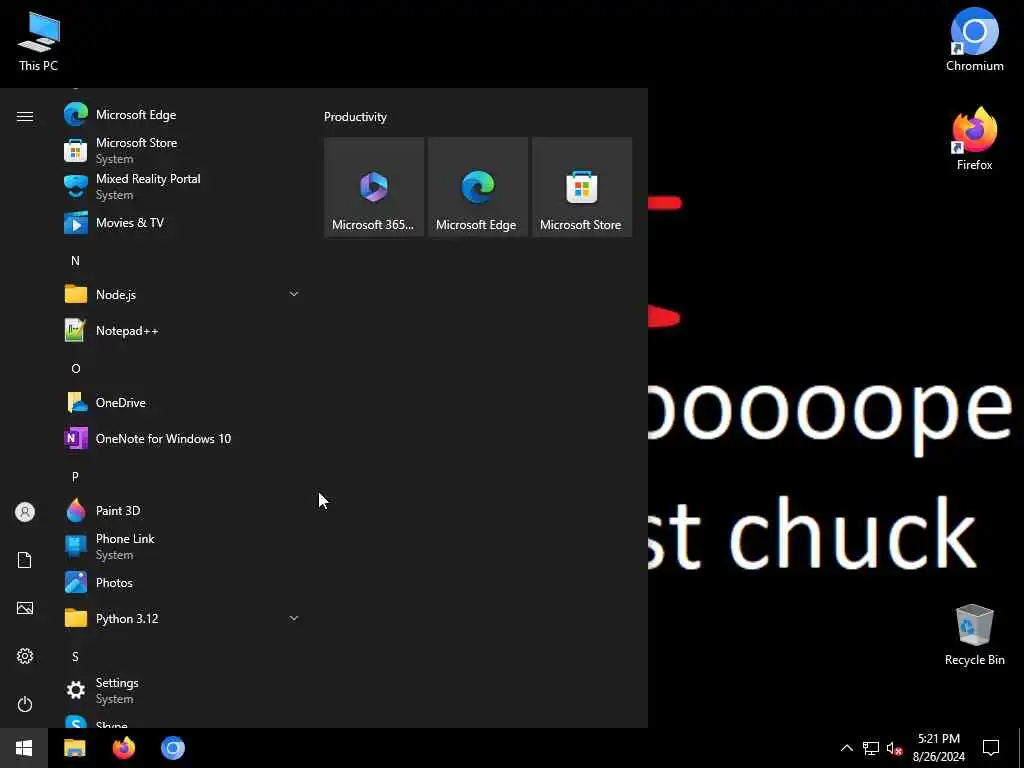This screenshot has width=1024, height=768.
Task: Open the Photos app
Action: (x=182, y=583)
